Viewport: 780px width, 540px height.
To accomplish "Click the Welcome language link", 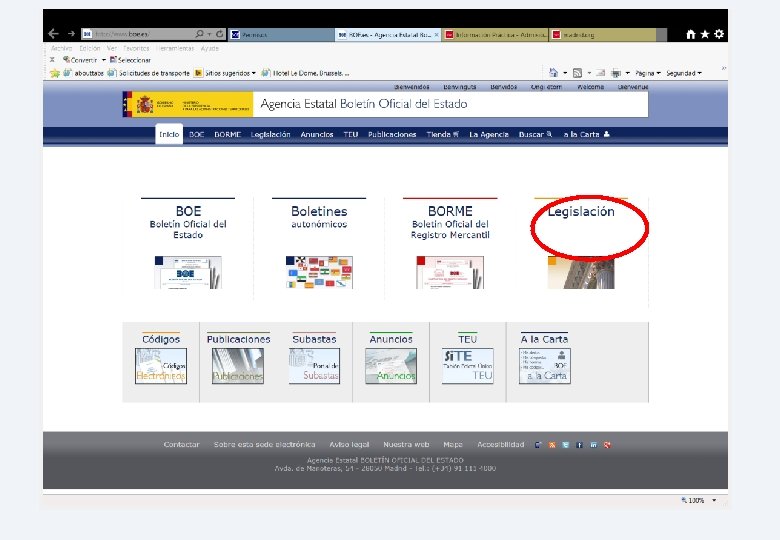I will [x=590, y=87].
